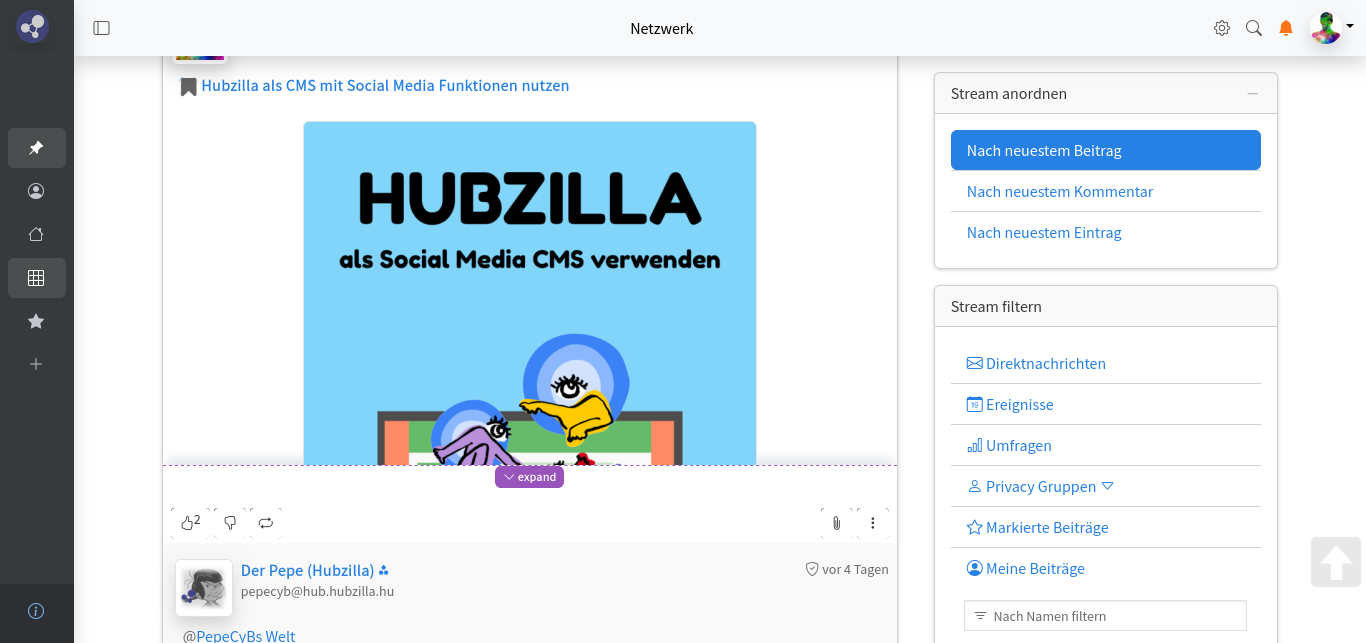The height and width of the screenshot is (643, 1366).
Task: Open the network grid icon in sidebar
Action: point(36,278)
